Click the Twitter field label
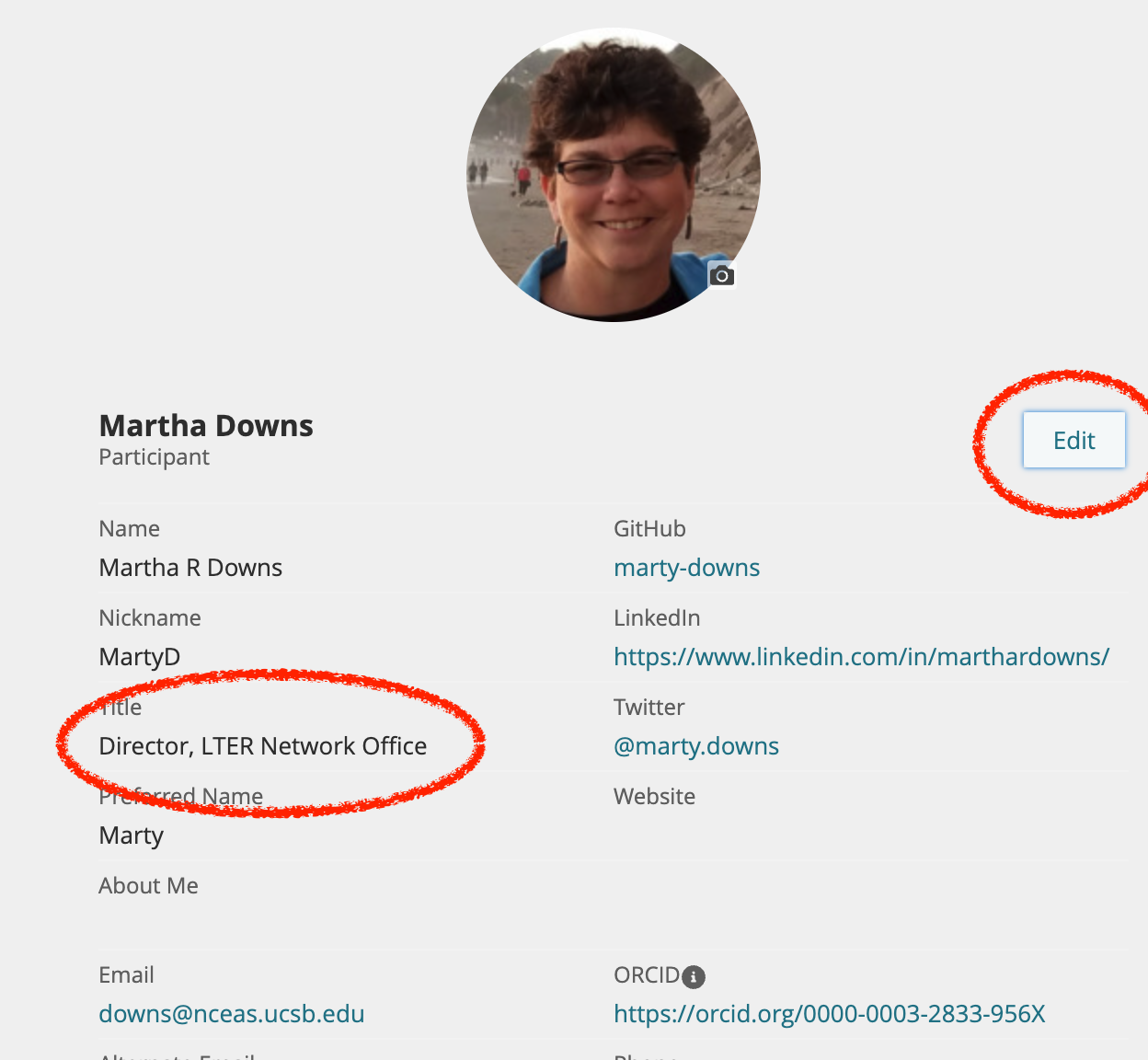 click(649, 708)
